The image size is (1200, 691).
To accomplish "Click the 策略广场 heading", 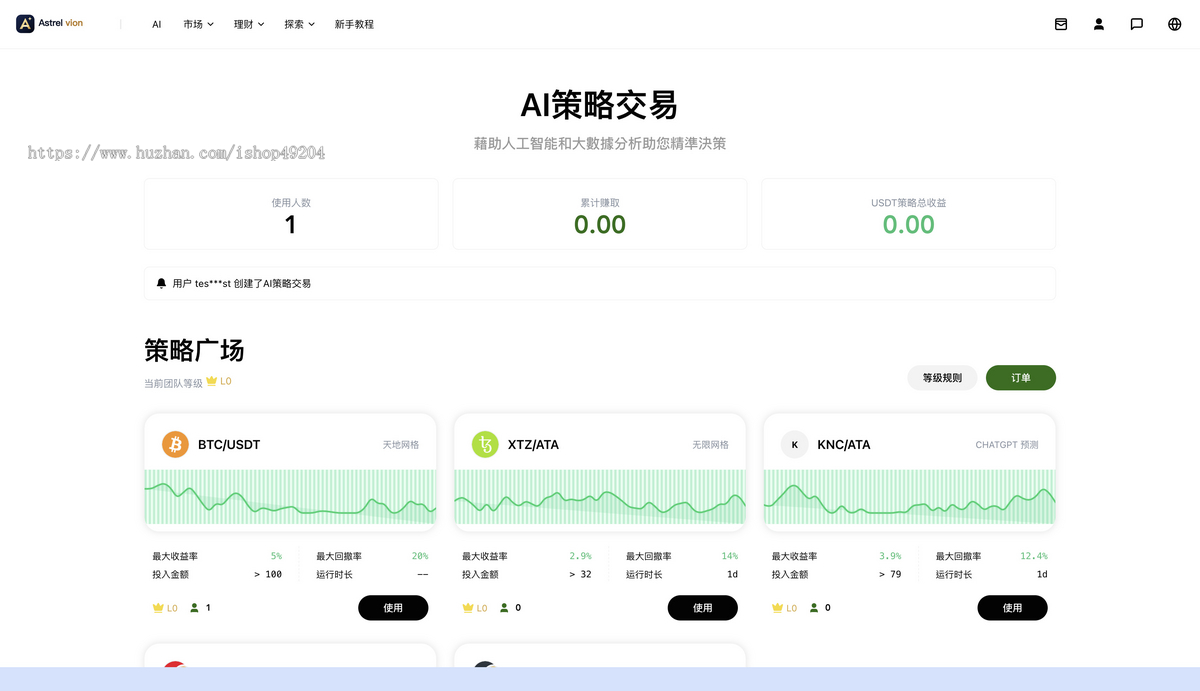I will (194, 350).
